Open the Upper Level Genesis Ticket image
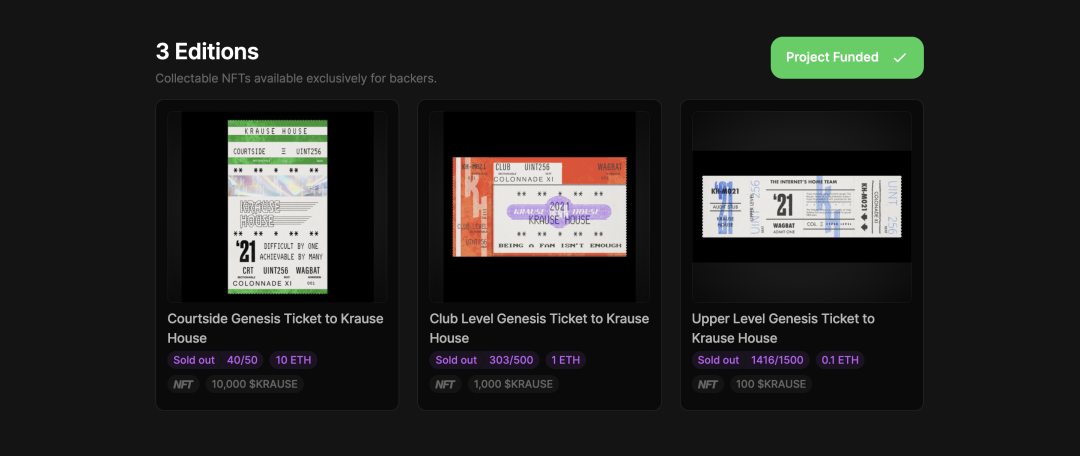 tap(802, 207)
